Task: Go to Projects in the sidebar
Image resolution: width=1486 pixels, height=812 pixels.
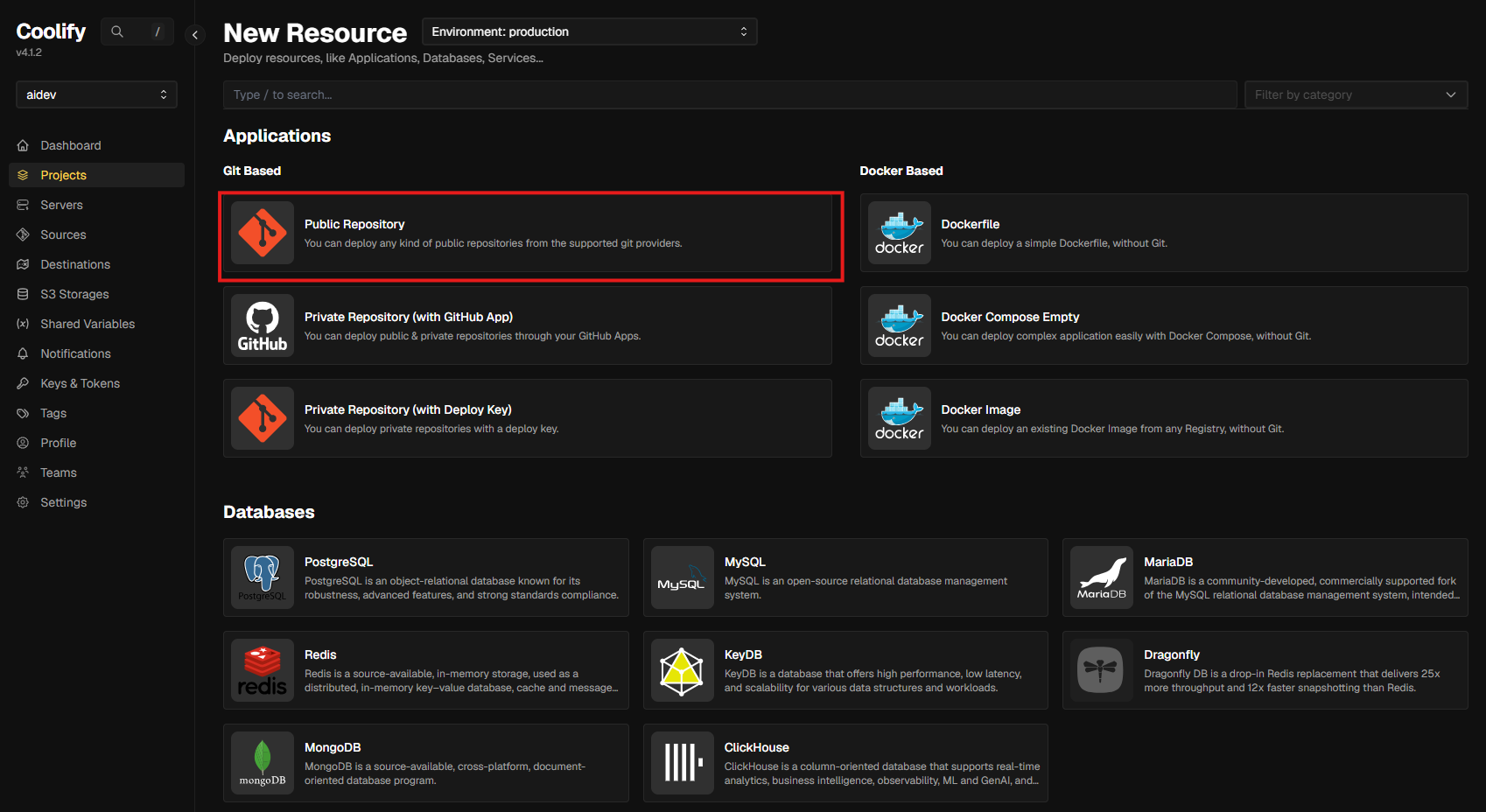Action: pyautogui.click(x=96, y=175)
